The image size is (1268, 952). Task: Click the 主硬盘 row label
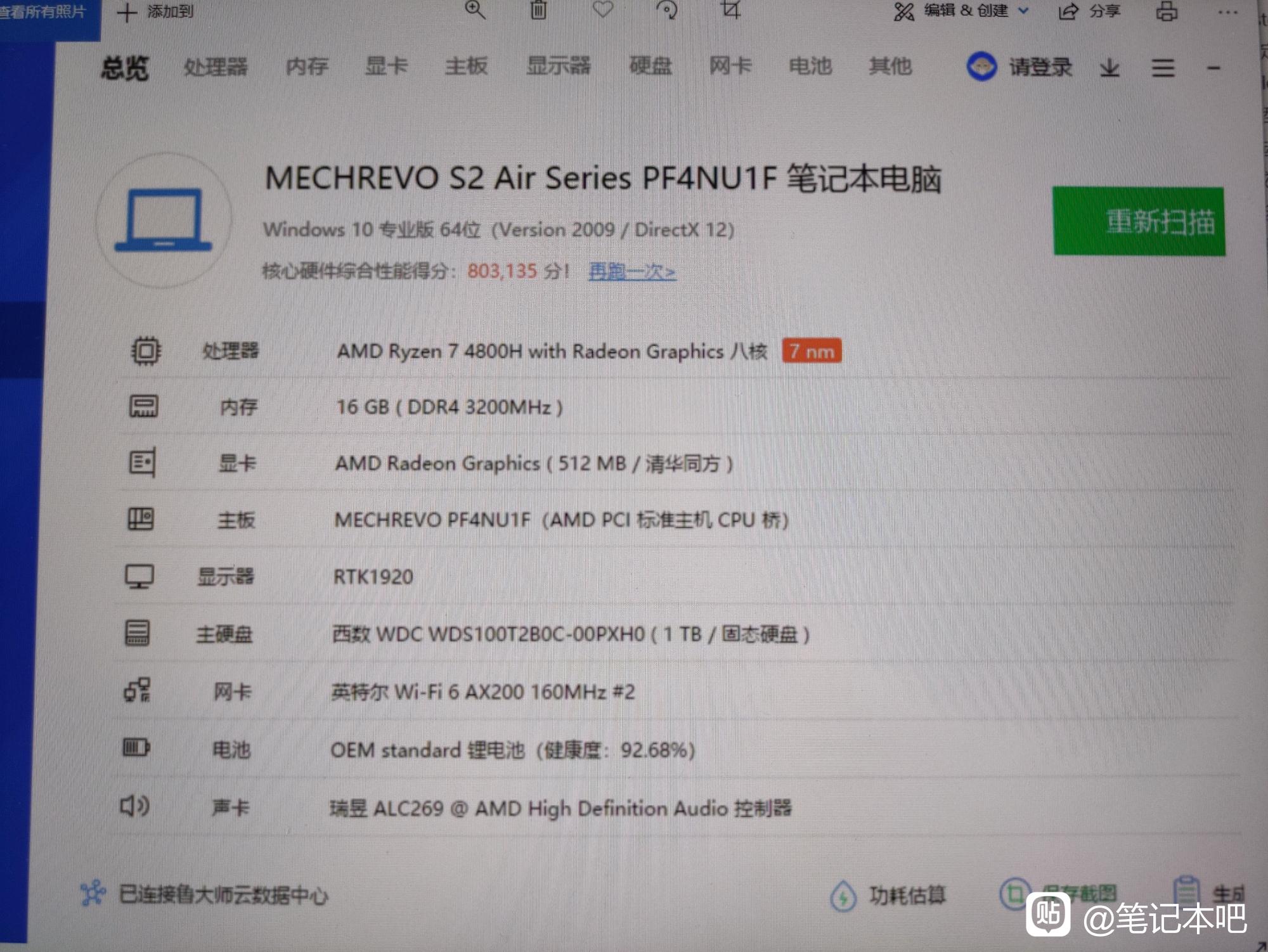click(x=224, y=634)
